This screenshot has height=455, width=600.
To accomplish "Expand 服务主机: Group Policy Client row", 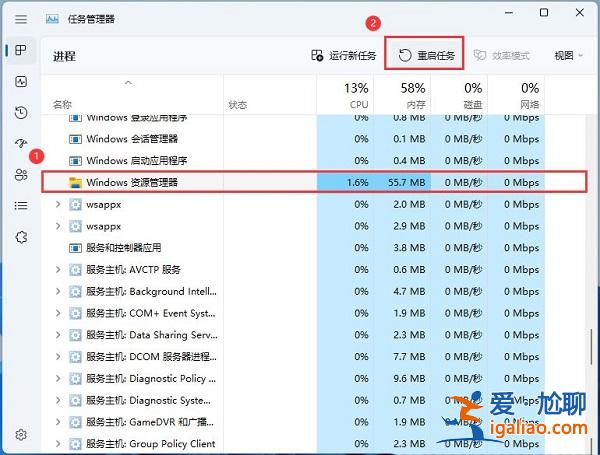I will [58, 444].
